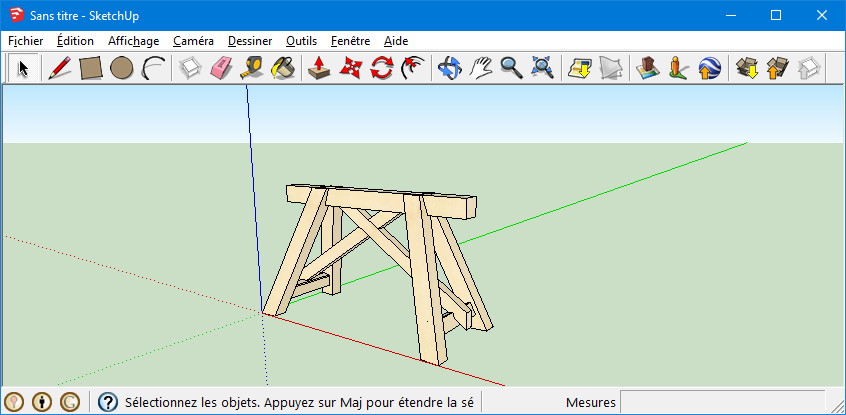Open the Aide menu

click(395, 41)
